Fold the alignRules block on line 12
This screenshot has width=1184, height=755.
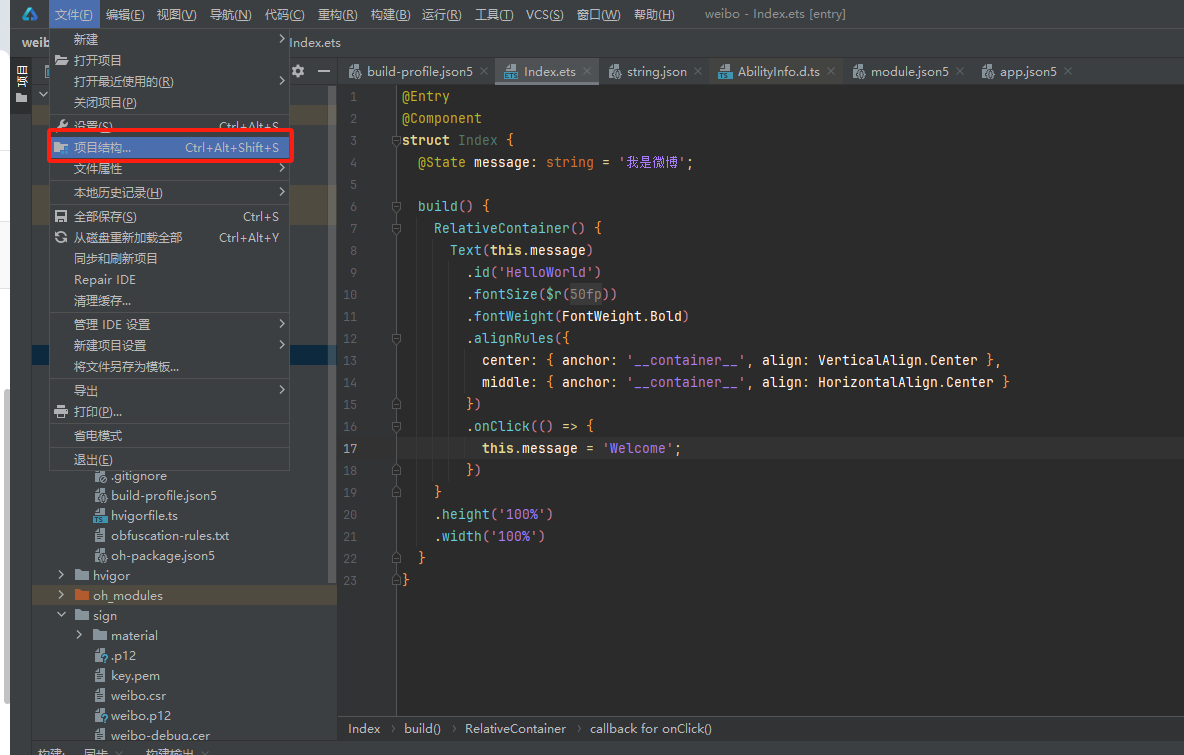click(x=396, y=338)
